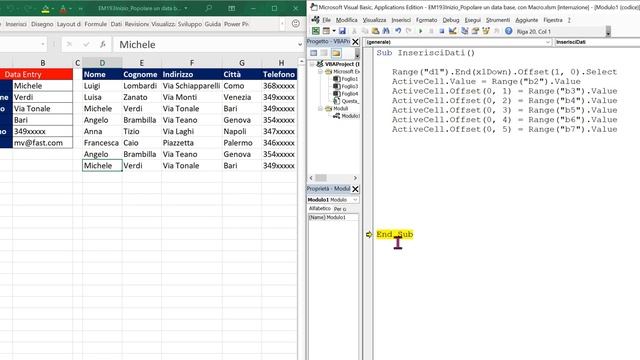Save the VBA project with the floppy disk icon
This screenshot has height=360, width=640.
coord(342,31)
